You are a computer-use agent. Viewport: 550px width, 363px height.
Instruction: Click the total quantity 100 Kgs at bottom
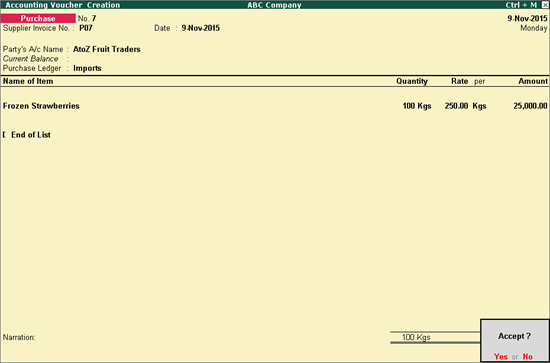point(416,337)
